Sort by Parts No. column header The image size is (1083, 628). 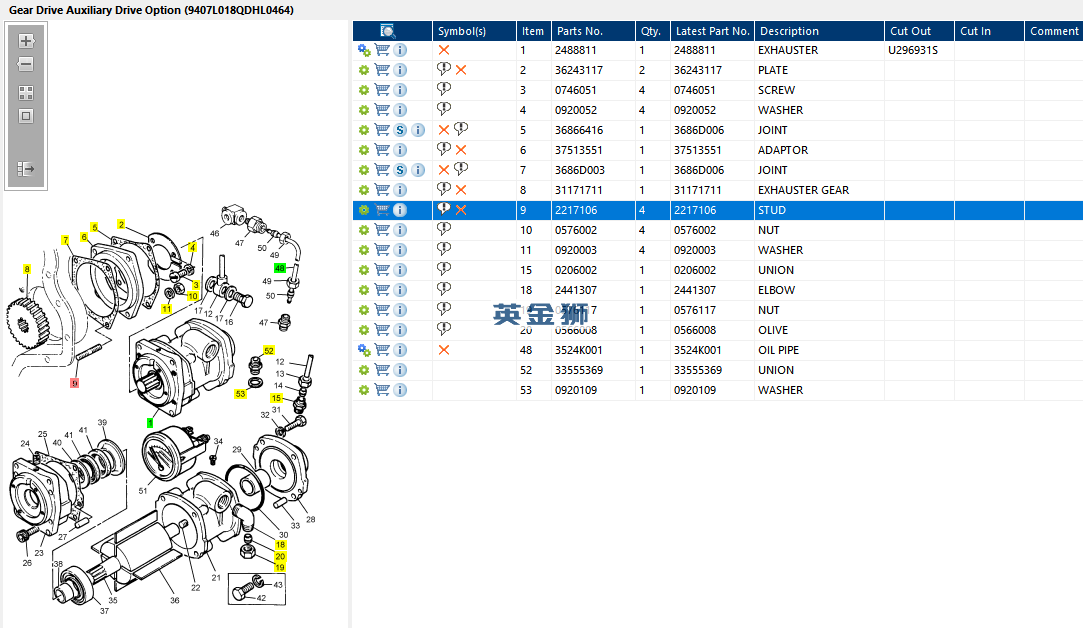(x=593, y=31)
